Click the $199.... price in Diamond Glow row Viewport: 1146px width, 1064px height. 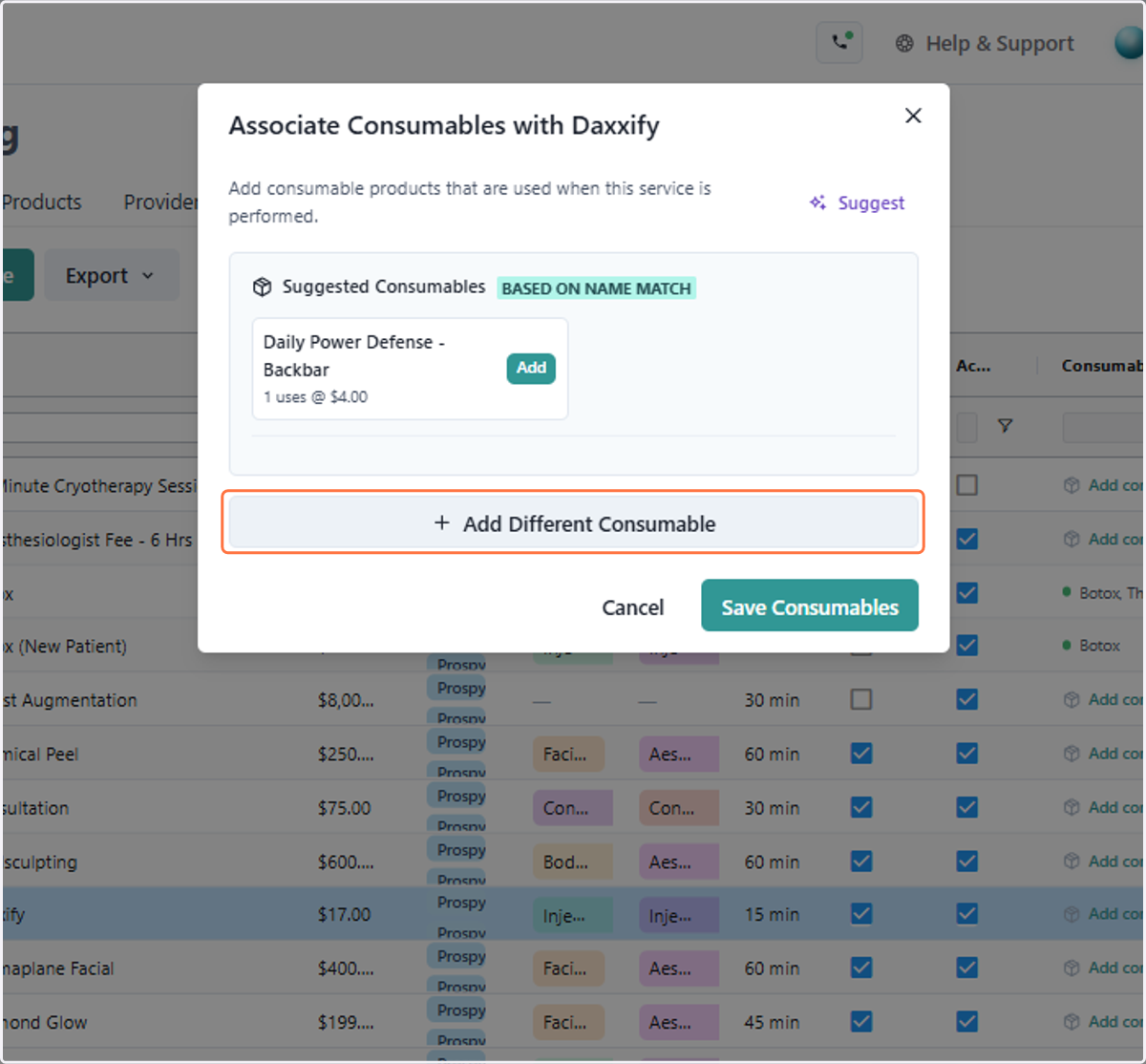pos(346,1022)
